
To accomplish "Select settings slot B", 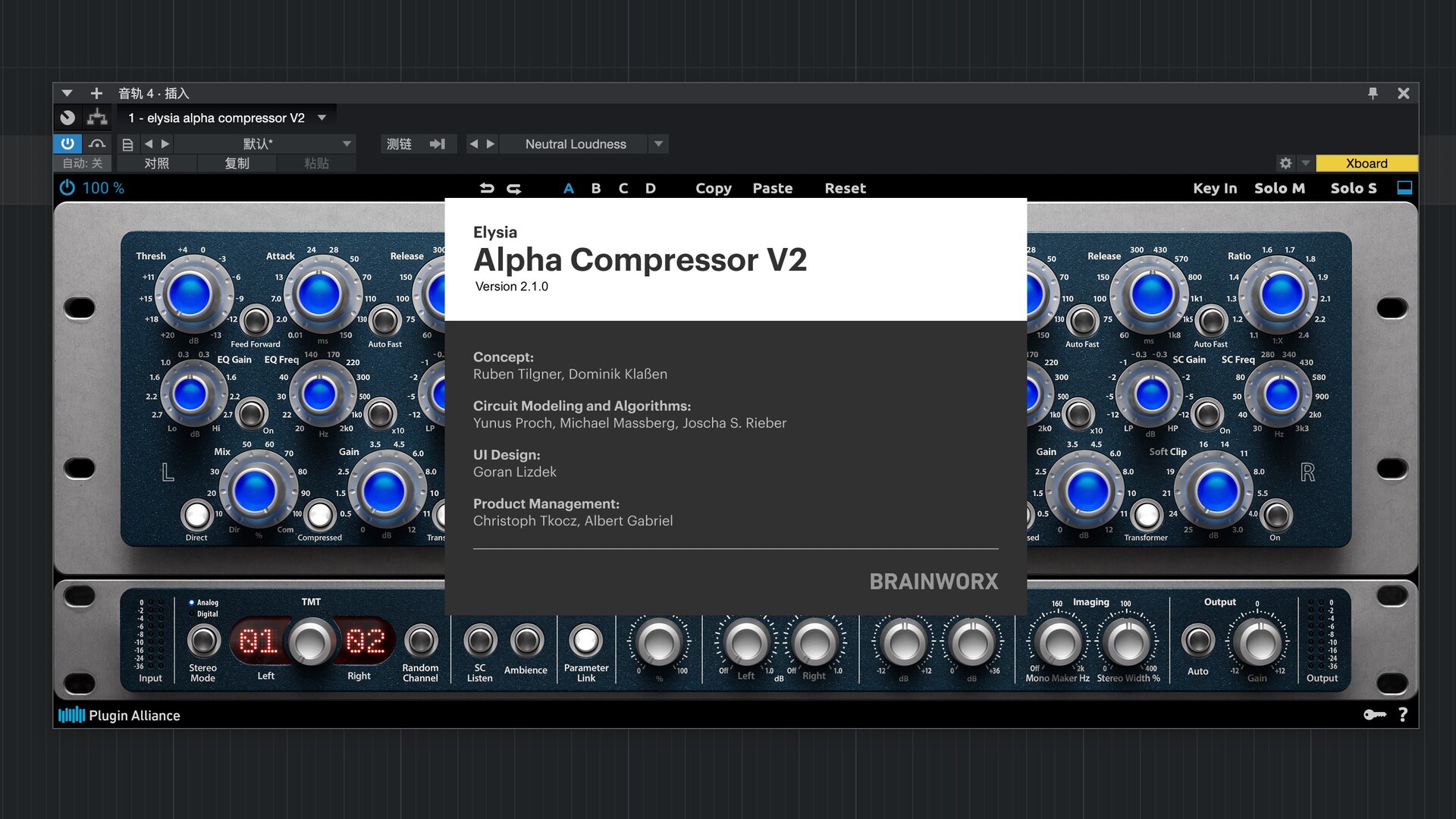I will click(x=596, y=188).
